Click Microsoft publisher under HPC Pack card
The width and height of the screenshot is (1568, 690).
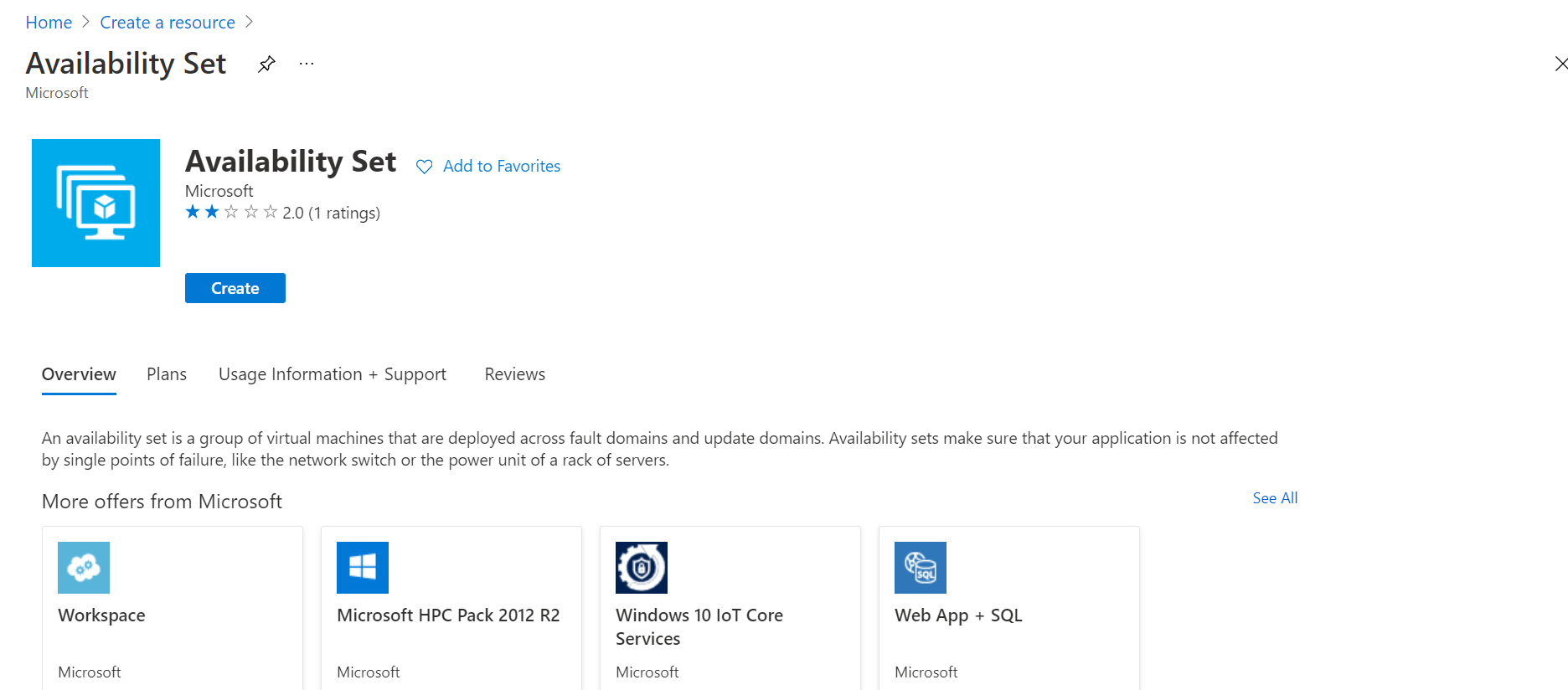[x=369, y=672]
